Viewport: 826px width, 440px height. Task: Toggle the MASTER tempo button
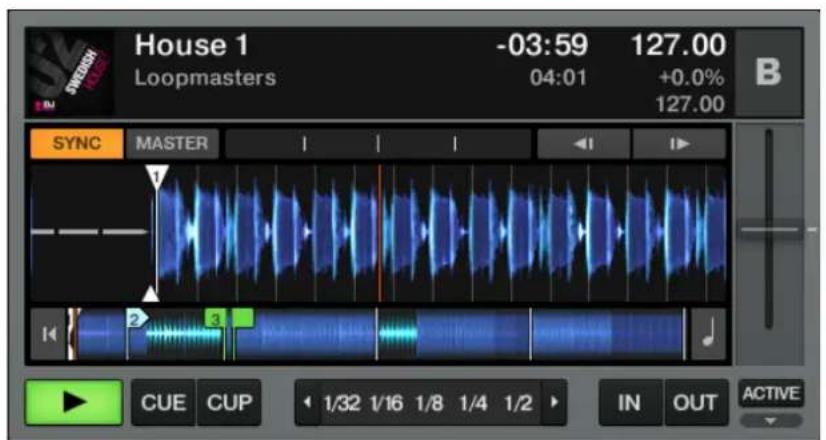click(x=172, y=143)
